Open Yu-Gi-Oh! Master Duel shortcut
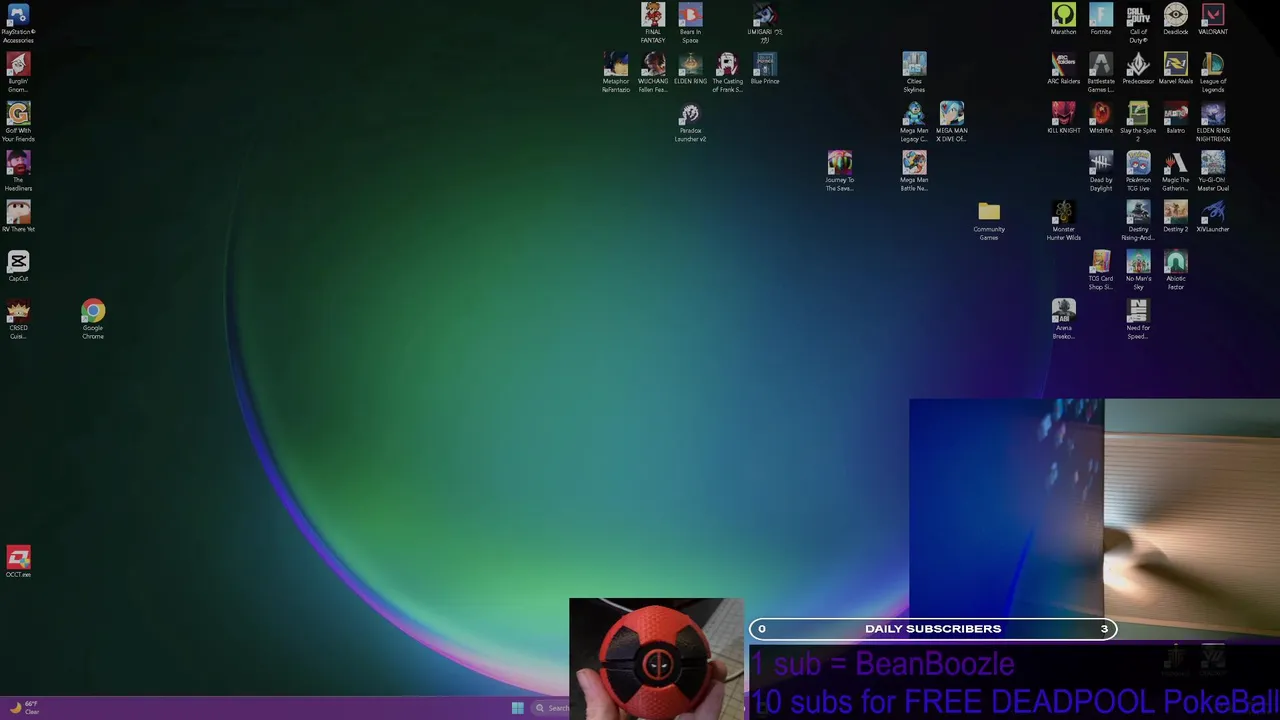 (x=1213, y=171)
